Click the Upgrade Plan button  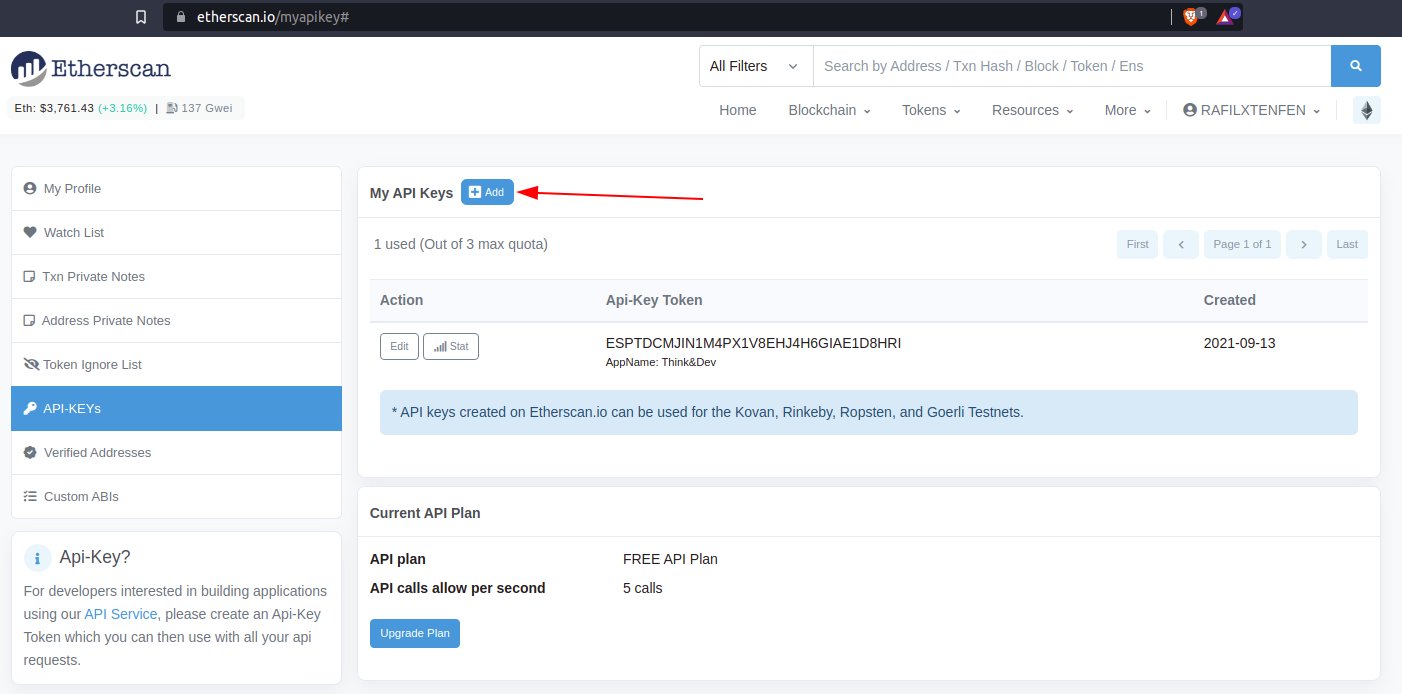point(415,633)
